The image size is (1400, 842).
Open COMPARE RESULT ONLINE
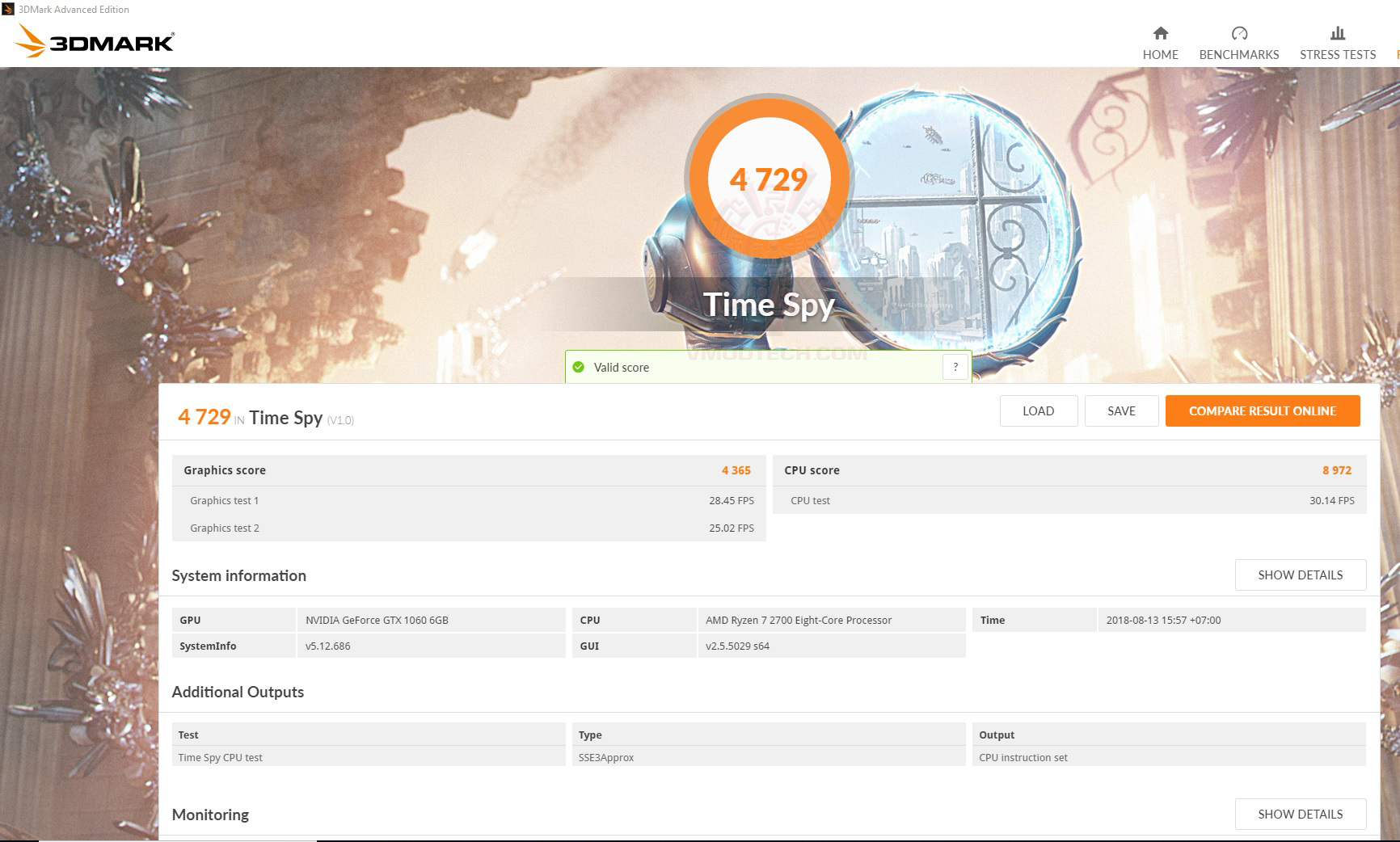tap(1263, 410)
